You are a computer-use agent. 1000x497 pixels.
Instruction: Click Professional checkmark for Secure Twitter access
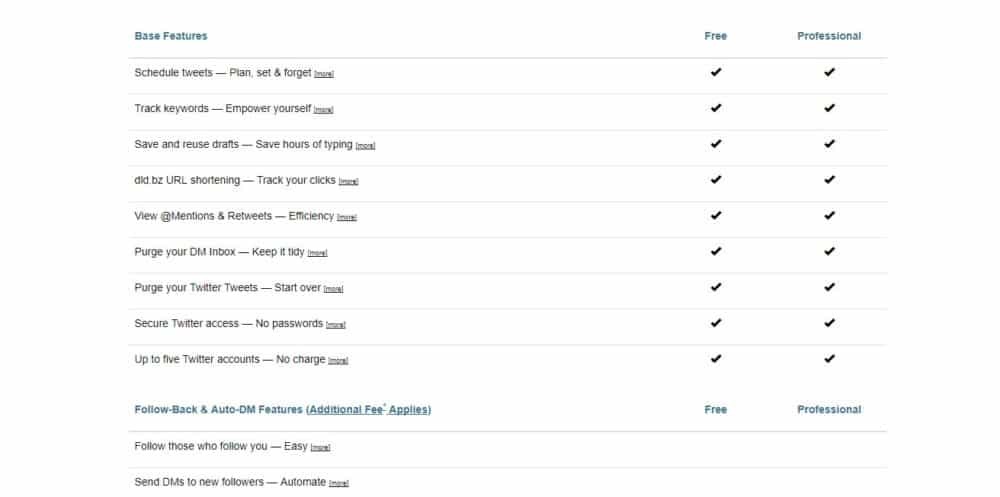829,323
